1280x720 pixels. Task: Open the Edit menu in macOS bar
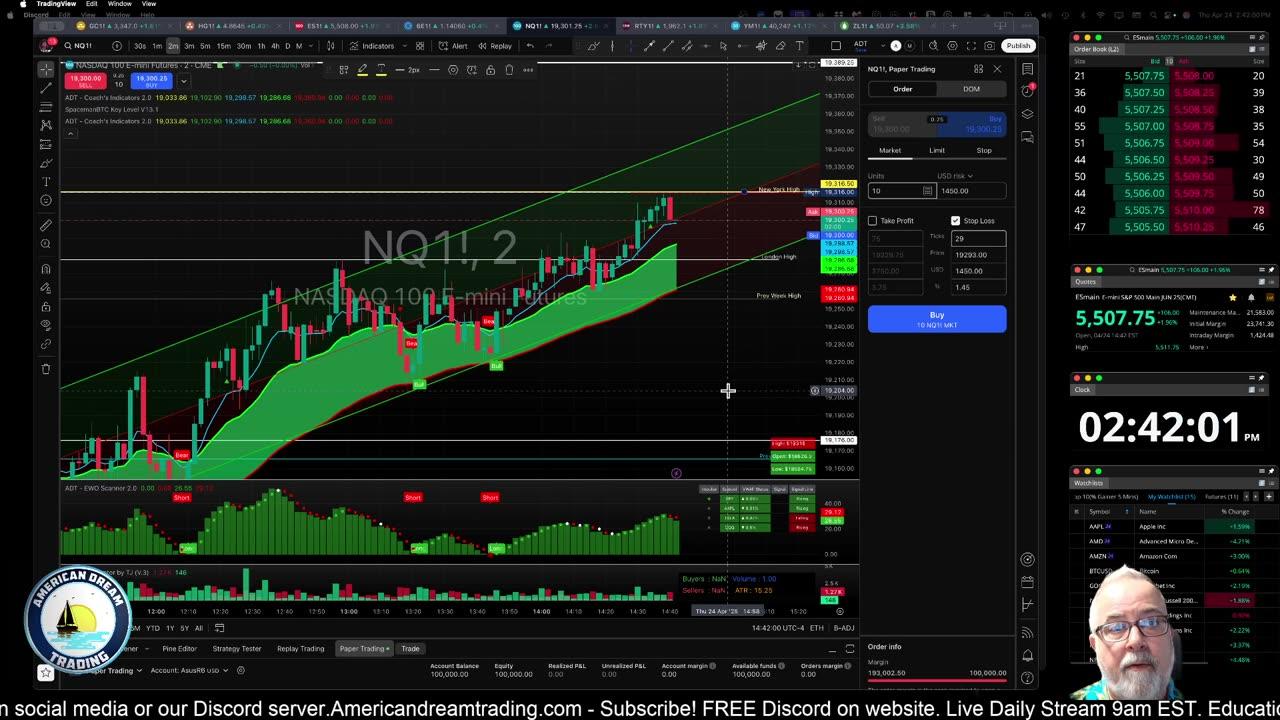coord(91,4)
